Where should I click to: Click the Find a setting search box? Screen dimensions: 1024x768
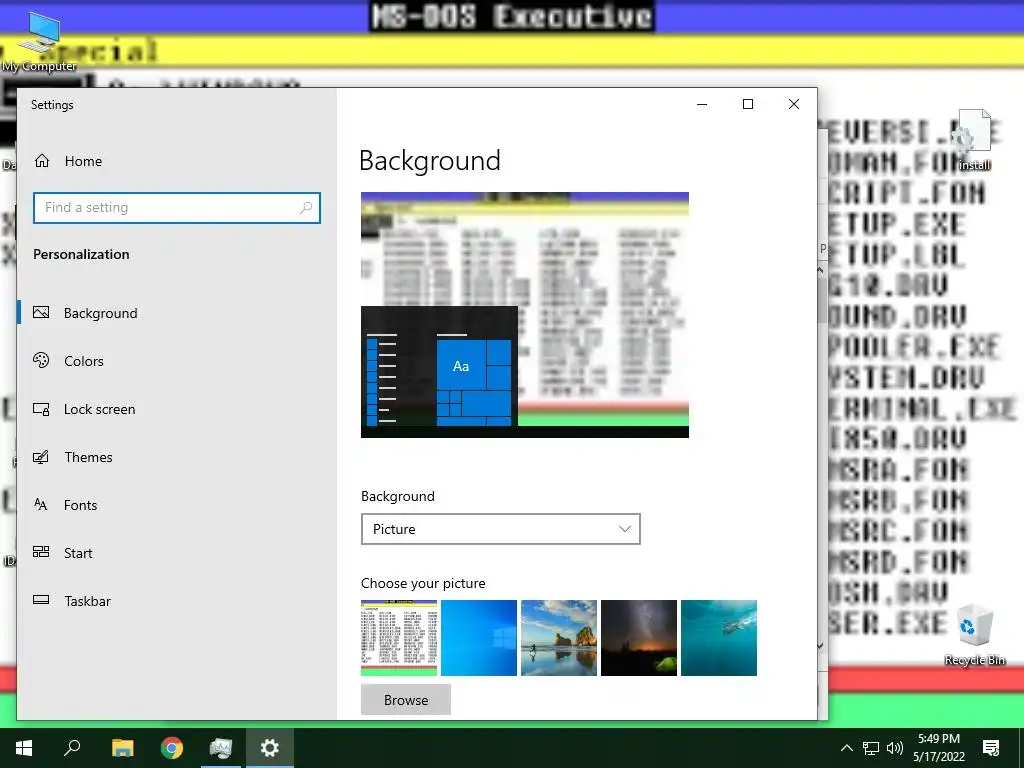(177, 208)
